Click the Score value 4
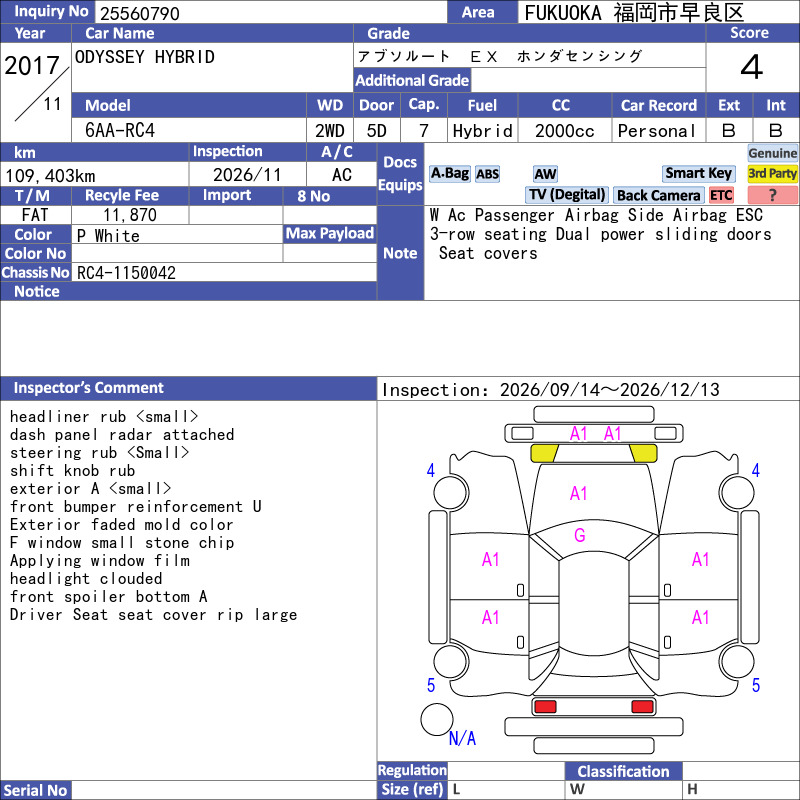The width and height of the screenshot is (800, 800). point(752,67)
